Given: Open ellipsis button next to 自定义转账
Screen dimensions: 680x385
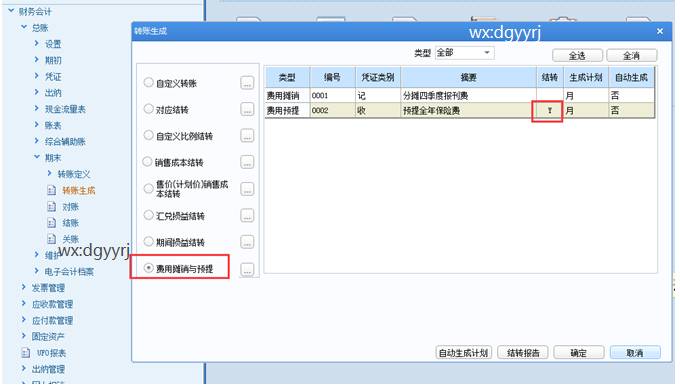Looking at the screenshot, I should [247, 83].
